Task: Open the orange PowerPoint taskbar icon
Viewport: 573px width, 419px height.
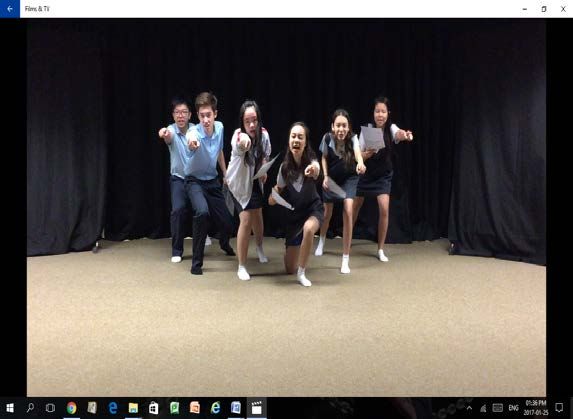Action: tap(195, 408)
